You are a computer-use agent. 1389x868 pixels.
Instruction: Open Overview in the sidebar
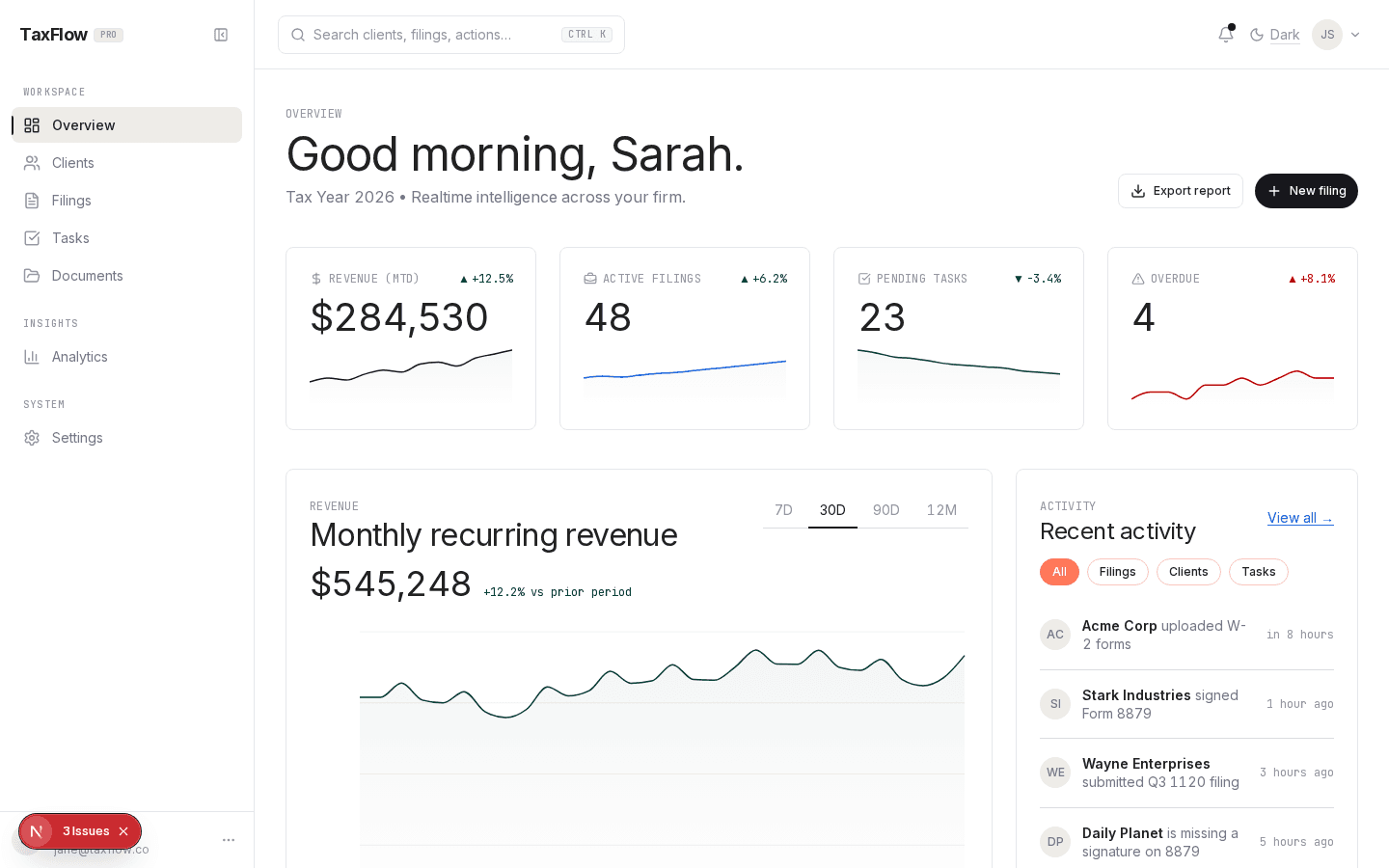127,125
